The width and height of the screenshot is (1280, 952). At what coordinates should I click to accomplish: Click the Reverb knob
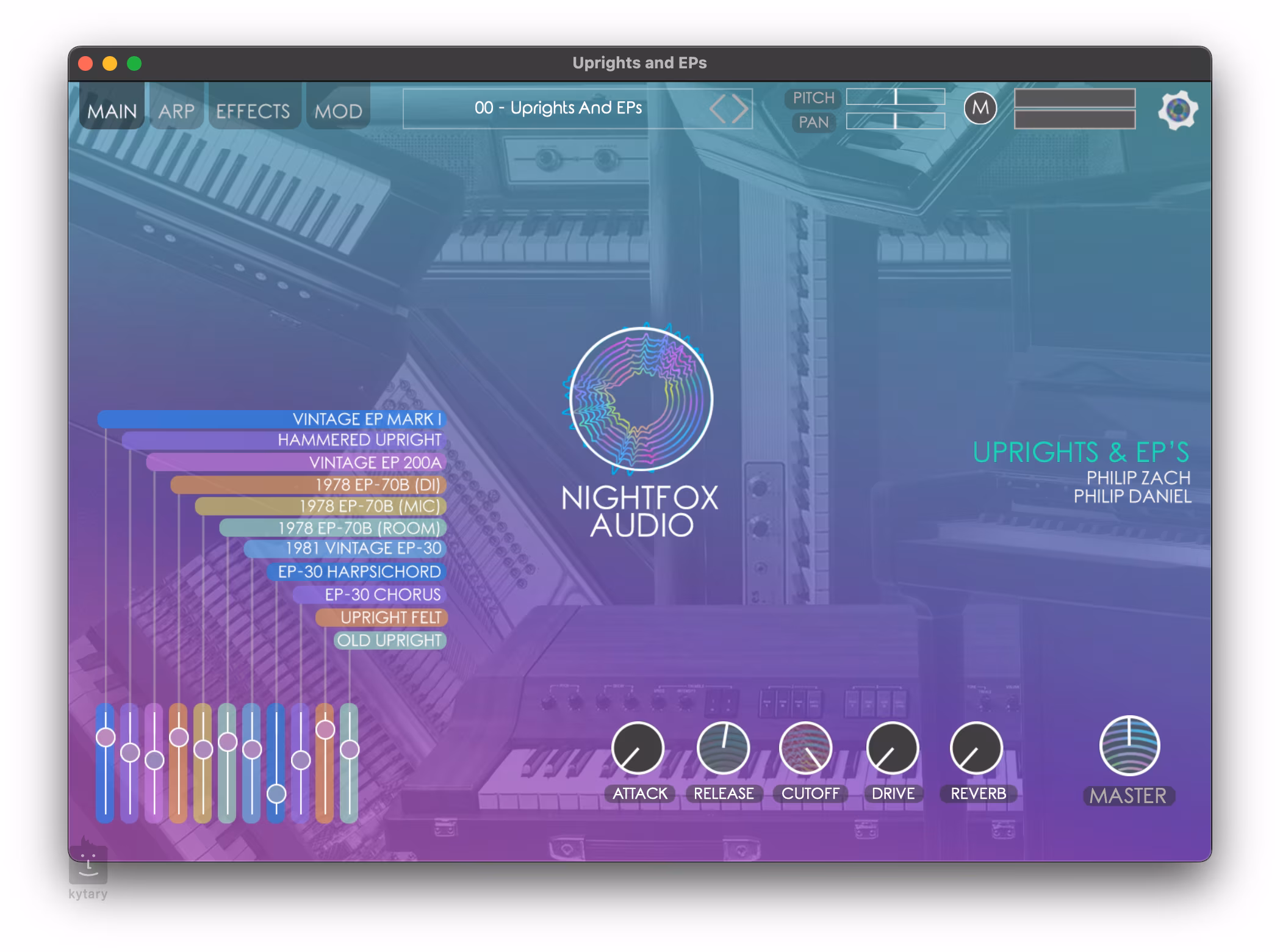pyautogui.click(x=976, y=748)
